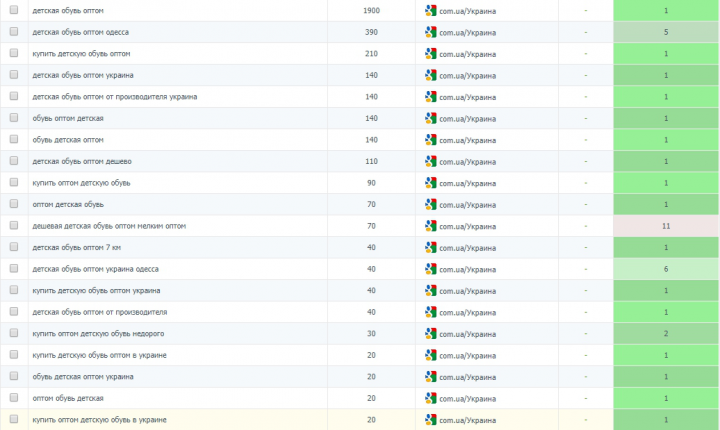The width and height of the screenshot is (720, 430).
Task: Click Google icon for 'дешевая детская обувь оптом мелким оптом'
Action: [x=430, y=226]
